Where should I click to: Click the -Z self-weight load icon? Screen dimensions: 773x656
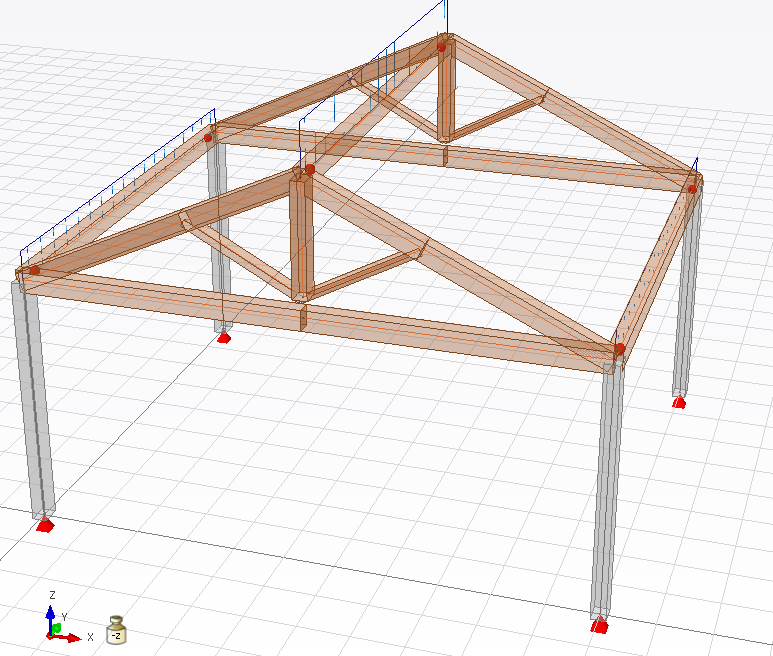(x=116, y=629)
